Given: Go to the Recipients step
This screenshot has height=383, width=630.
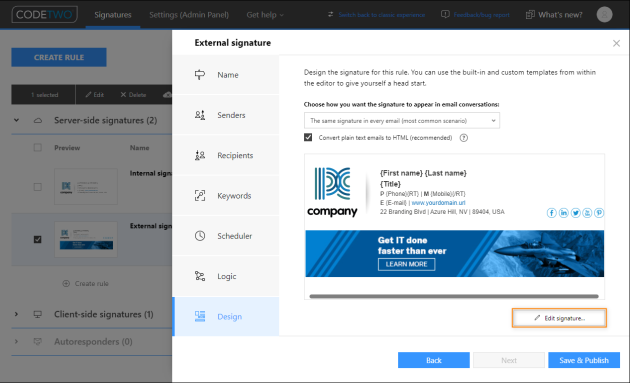Looking at the screenshot, I should coord(225,155).
